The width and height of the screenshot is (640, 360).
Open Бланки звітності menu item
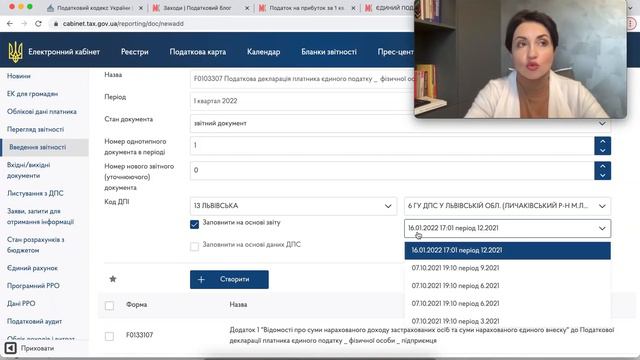pos(329,52)
